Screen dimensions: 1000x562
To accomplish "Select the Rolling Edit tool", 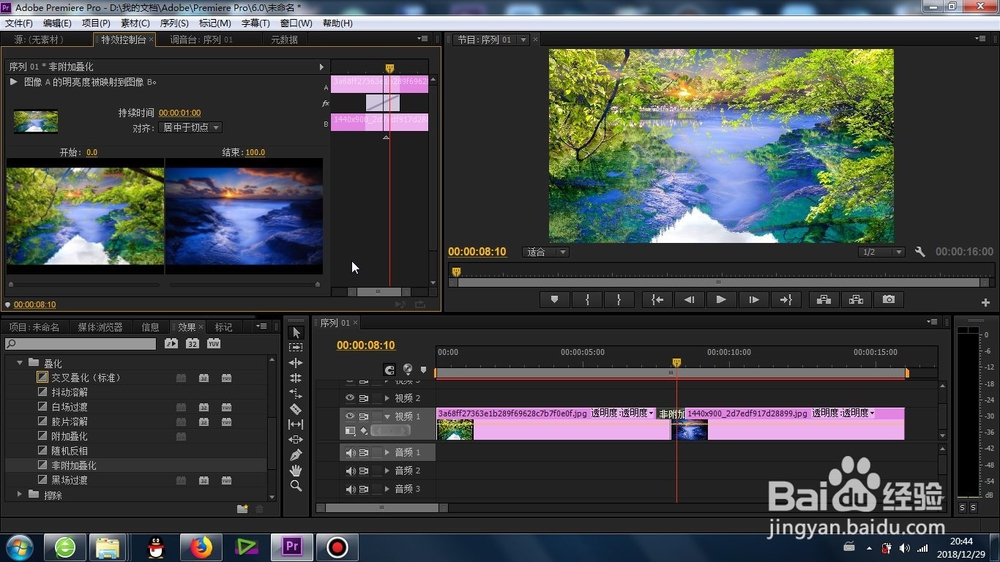I will (x=296, y=378).
